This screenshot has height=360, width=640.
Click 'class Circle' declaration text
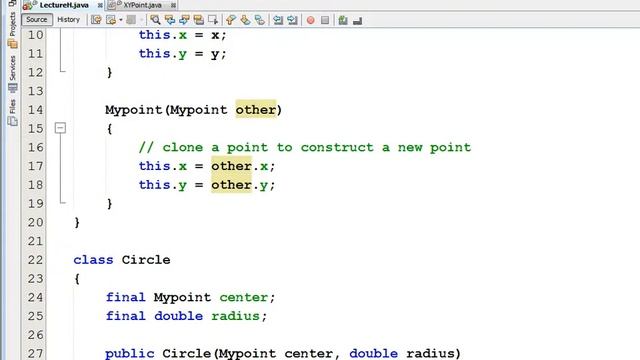pyautogui.click(x=122, y=260)
